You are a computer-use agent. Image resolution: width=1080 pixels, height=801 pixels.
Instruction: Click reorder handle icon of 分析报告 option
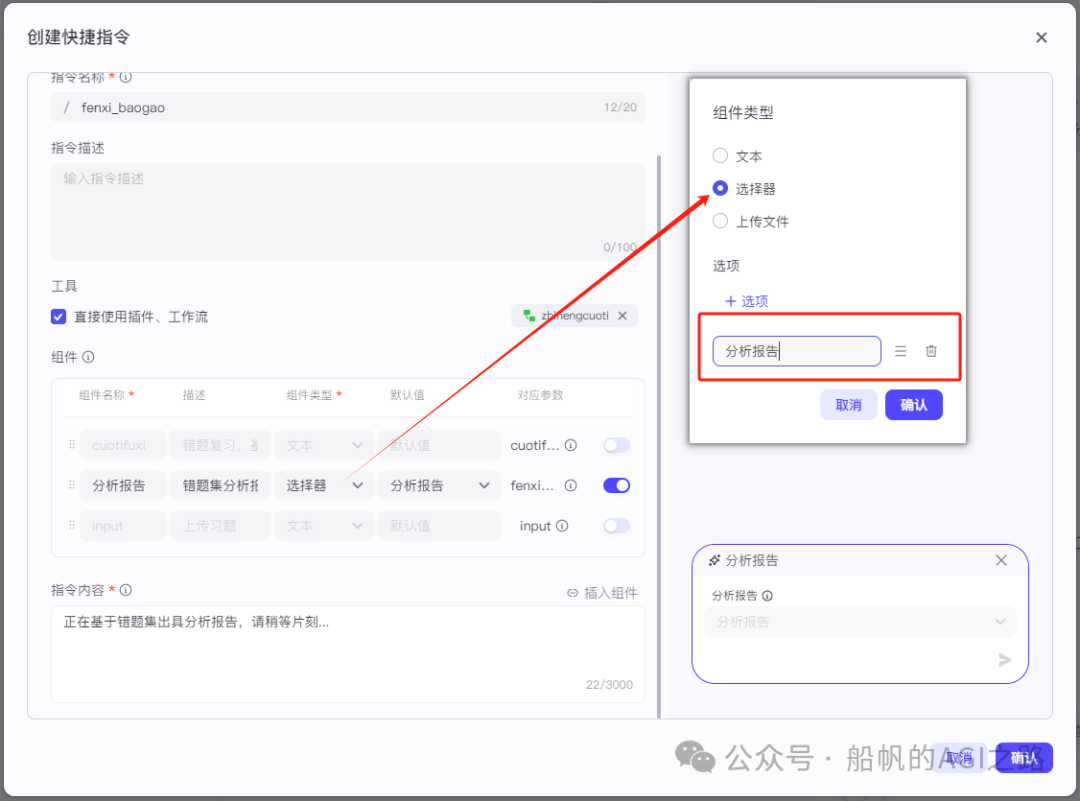click(900, 351)
